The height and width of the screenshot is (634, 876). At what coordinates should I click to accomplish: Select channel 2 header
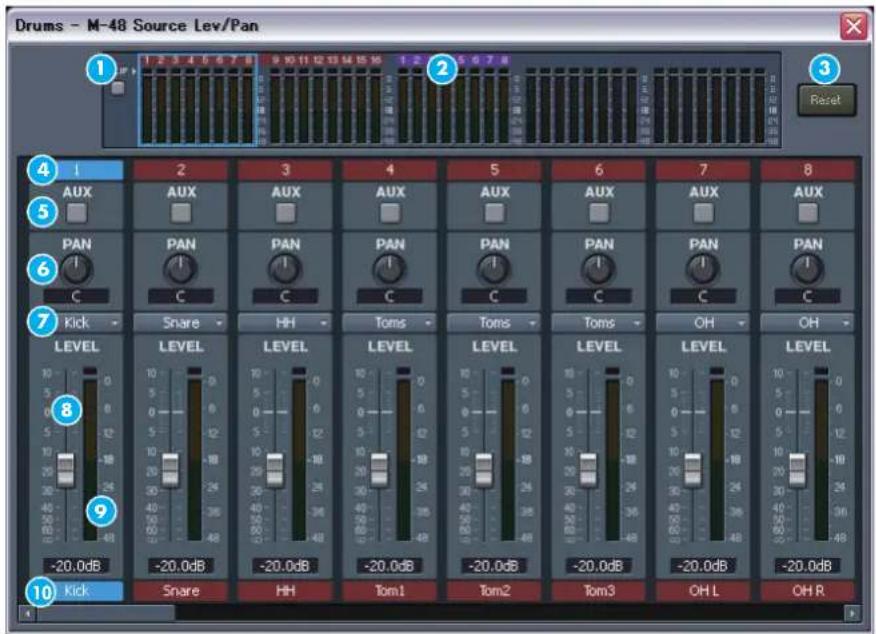pos(181,170)
